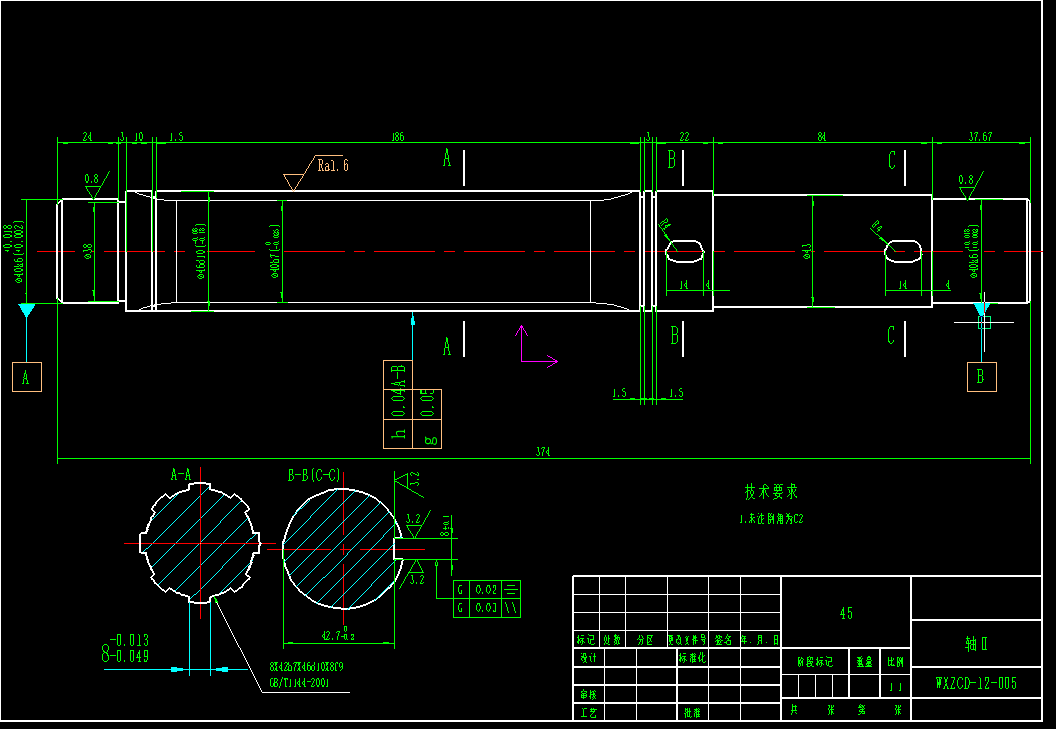Screen dimensions: 1056x729
Task: Select the 8 -0.013/-0.049 tolerance text
Action: [125, 647]
